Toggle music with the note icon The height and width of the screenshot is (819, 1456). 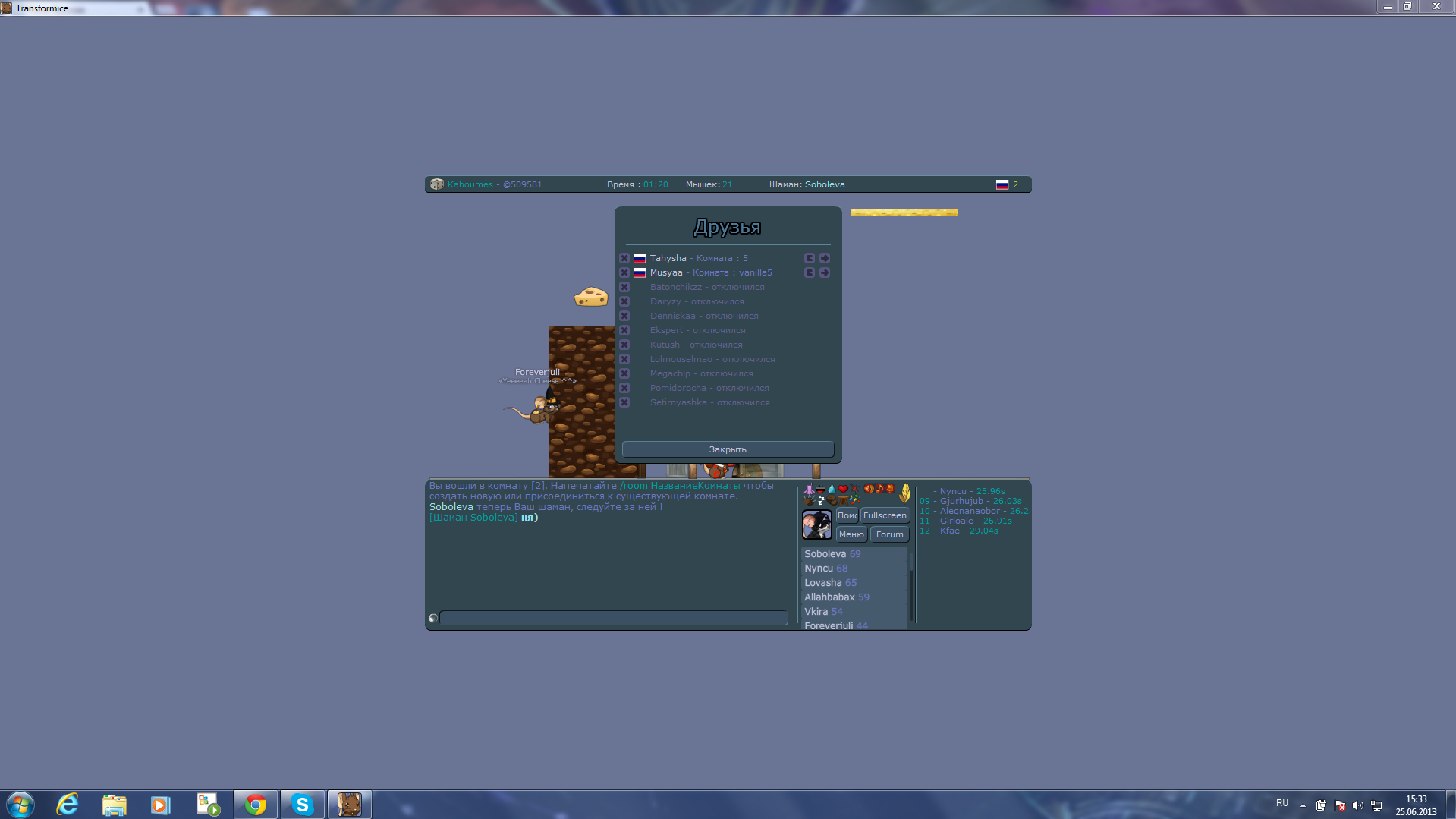pyautogui.click(x=879, y=489)
